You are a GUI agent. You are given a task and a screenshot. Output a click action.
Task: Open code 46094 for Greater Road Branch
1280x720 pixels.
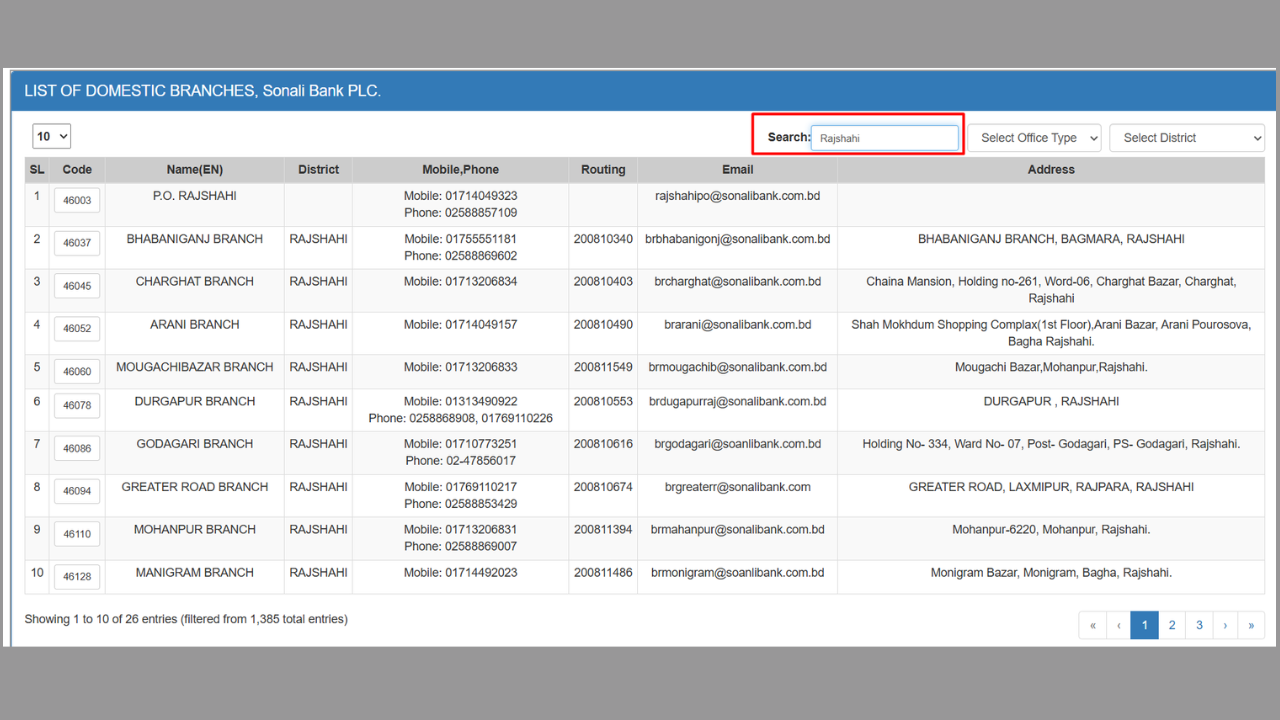[x=77, y=491]
